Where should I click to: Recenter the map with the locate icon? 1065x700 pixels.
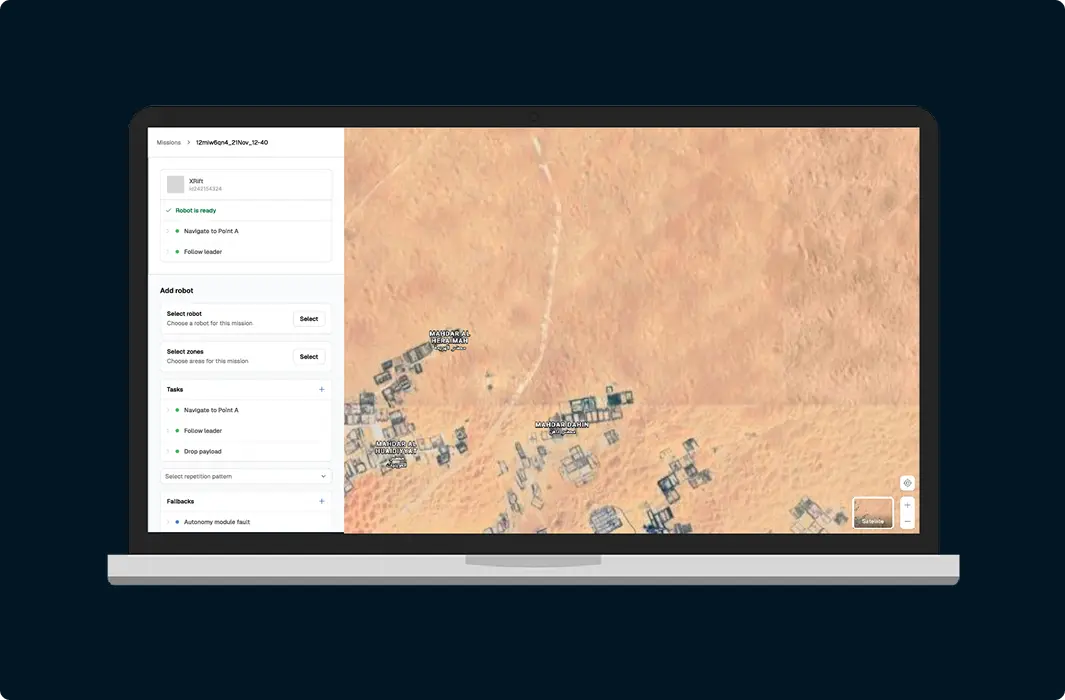[907, 483]
